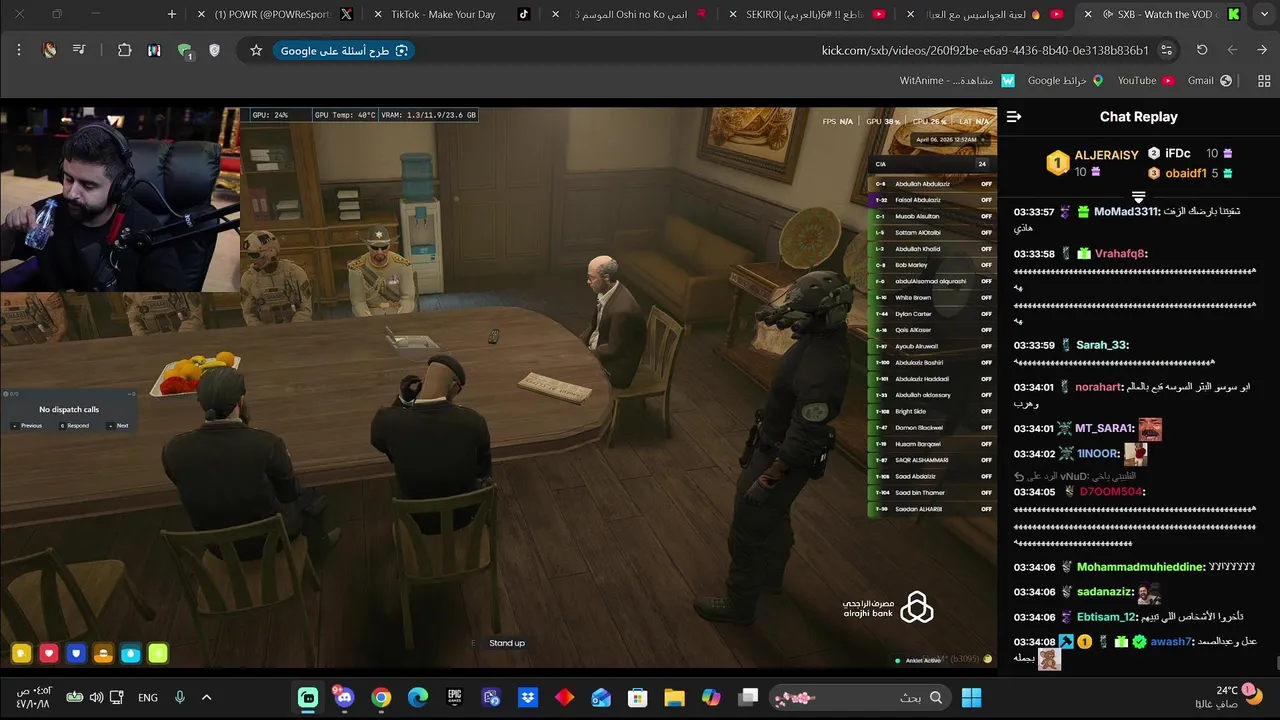Open the Windows Start button
This screenshot has height=720, width=1280.
[971, 697]
